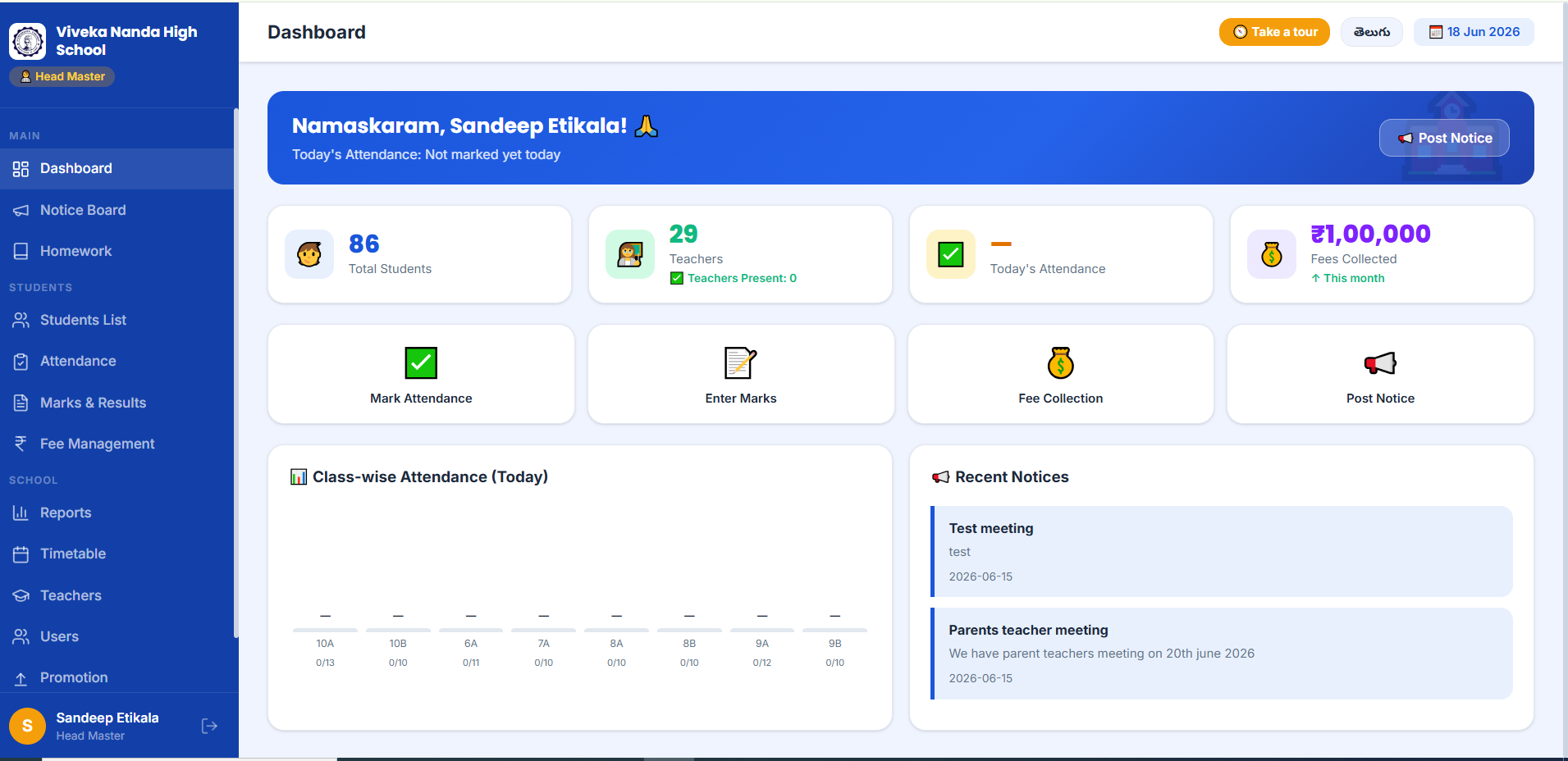Click Post Notice quick action card label
This screenshot has width=1568, height=761.
(1380, 399)
